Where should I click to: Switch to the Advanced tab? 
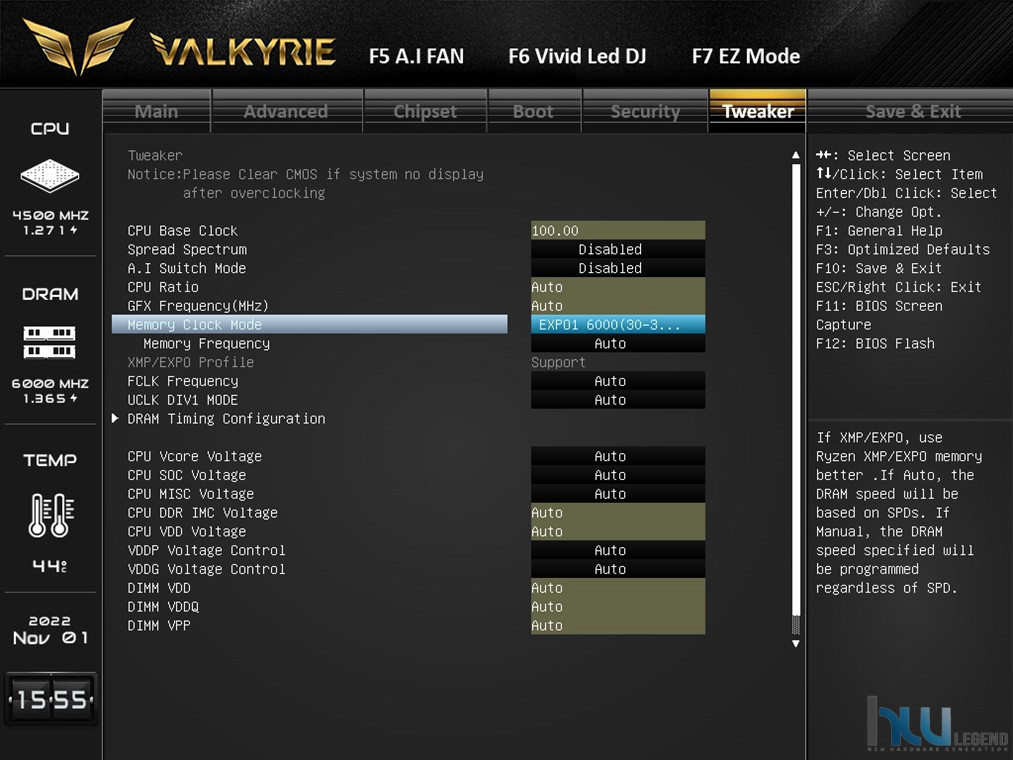tap(286, 111)
